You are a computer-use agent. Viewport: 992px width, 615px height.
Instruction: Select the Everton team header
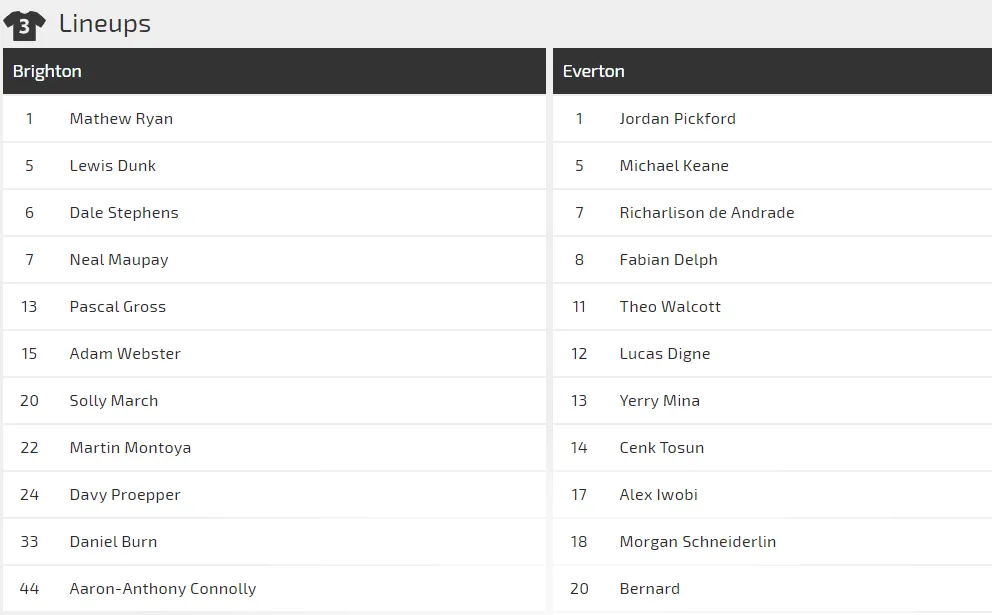coord(593,71)
